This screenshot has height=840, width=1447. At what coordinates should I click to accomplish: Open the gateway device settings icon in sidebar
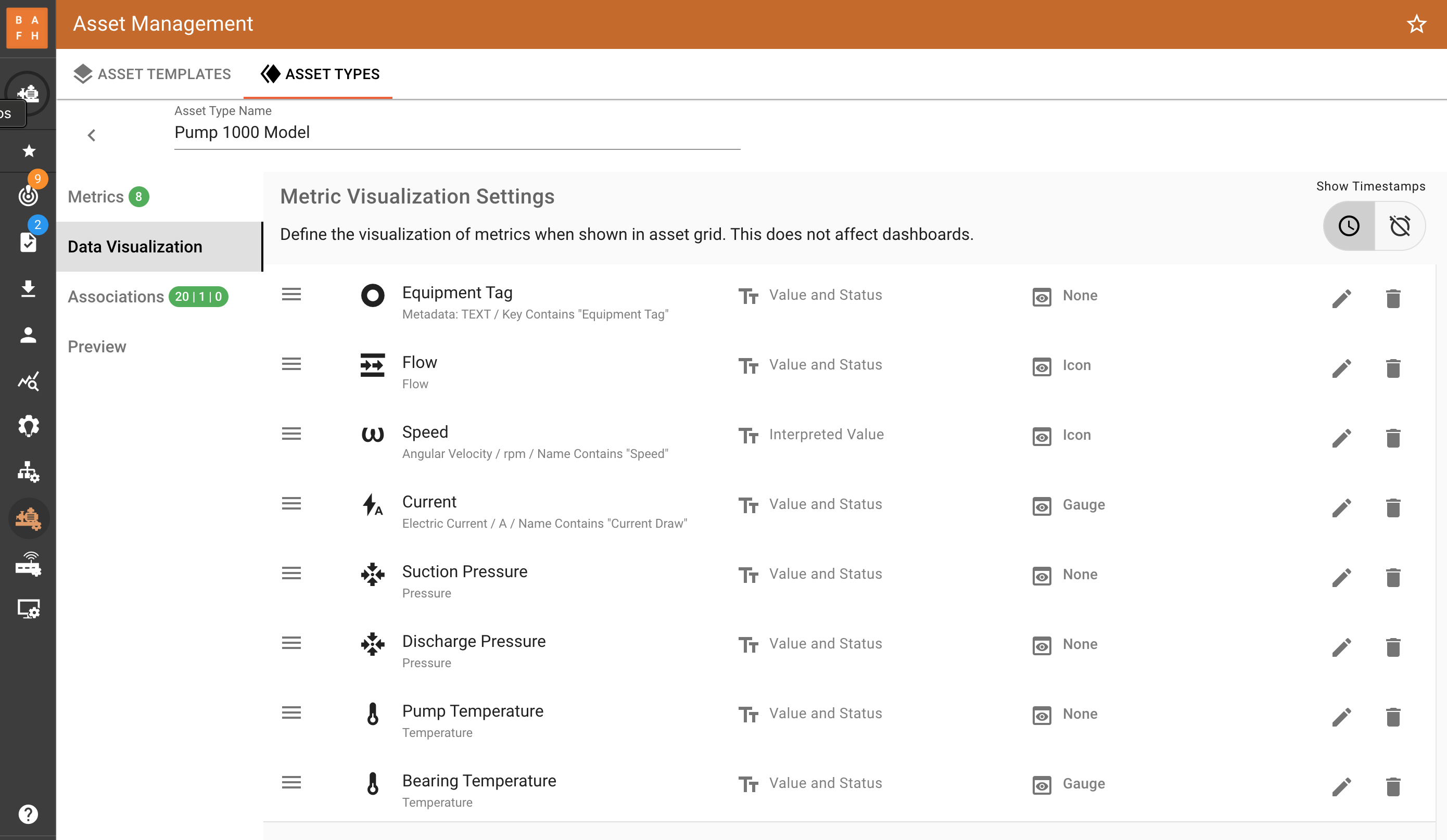tap(29, 564)
